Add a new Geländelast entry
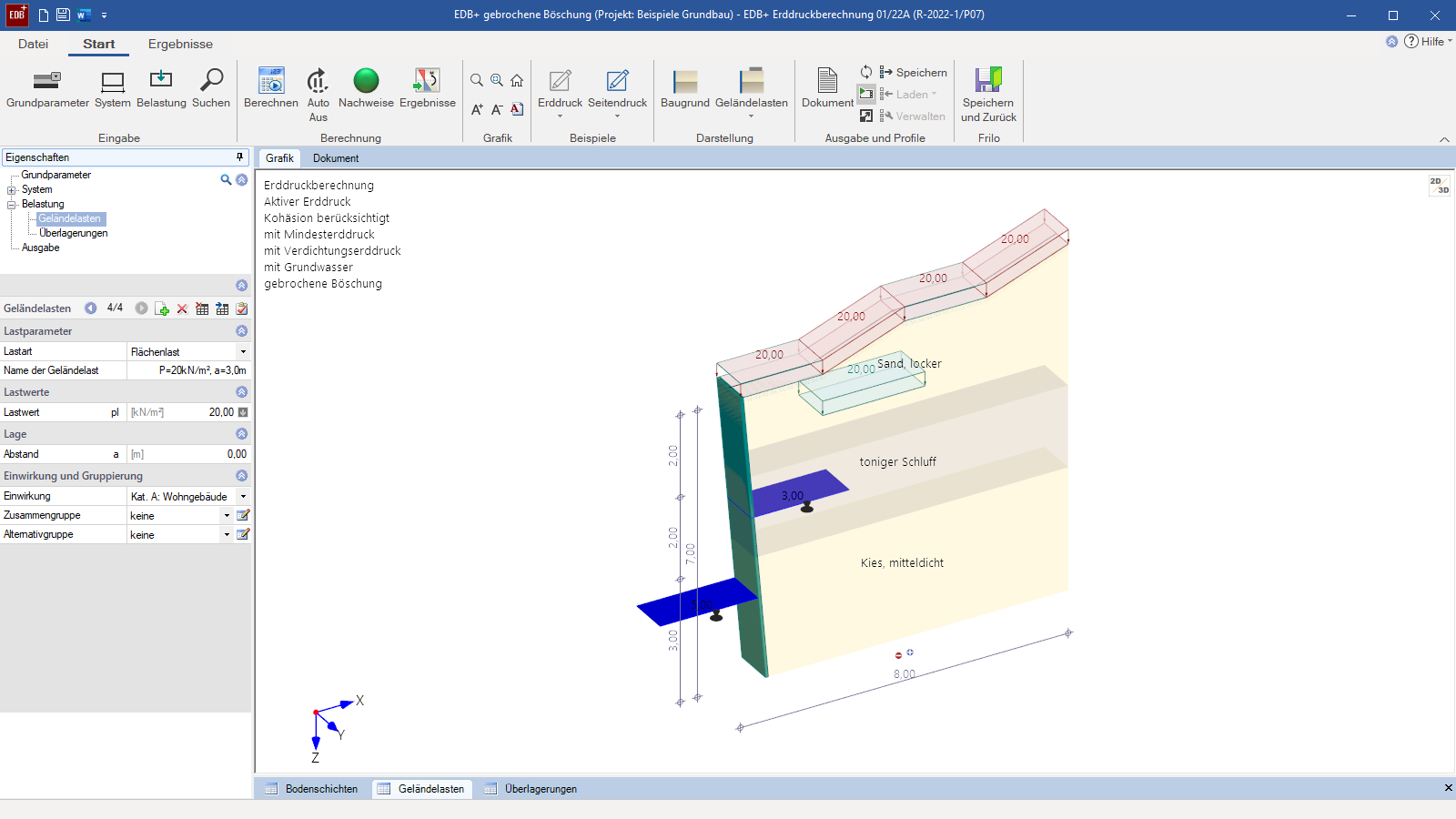1456x819 pixels. [x=162, y=308]
